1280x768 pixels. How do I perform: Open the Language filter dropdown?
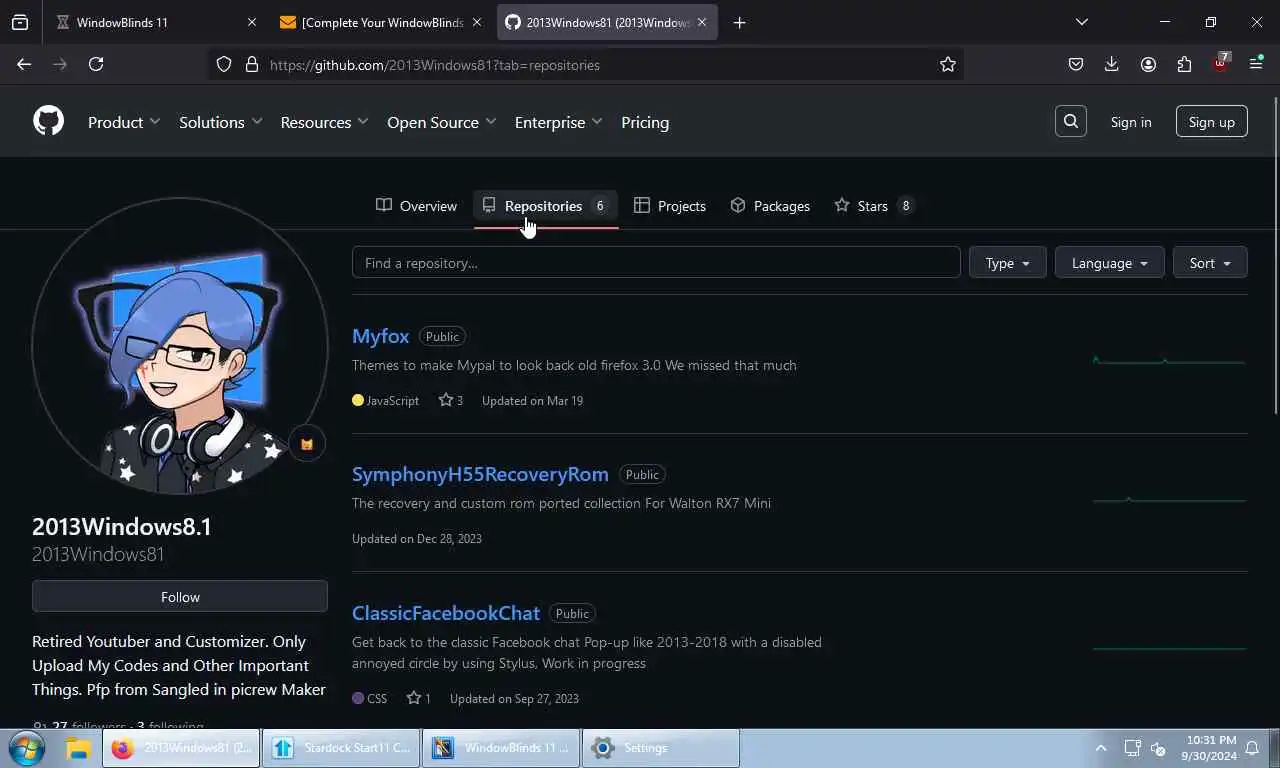pyautogui.click(x=1109, y=263)
